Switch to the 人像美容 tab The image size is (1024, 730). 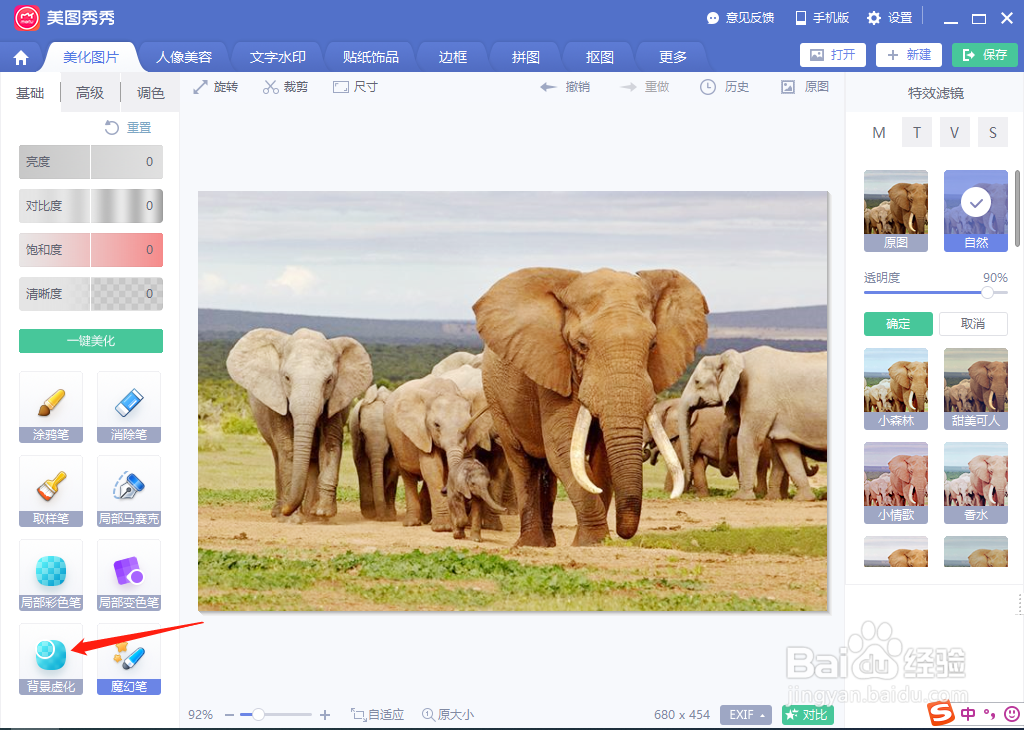pyautogui.click(x=184, y=57)
